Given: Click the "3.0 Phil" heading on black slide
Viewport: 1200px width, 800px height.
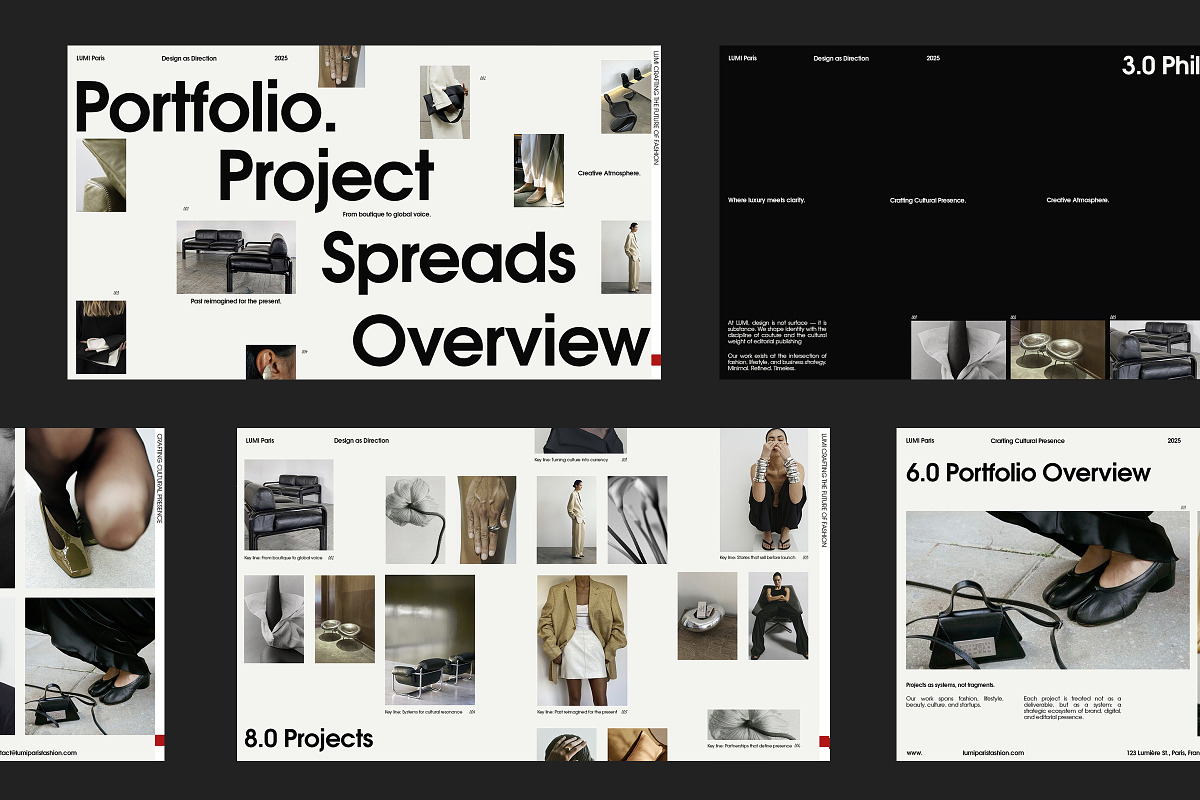Looking at the screenshot, I should point(1161,67).
